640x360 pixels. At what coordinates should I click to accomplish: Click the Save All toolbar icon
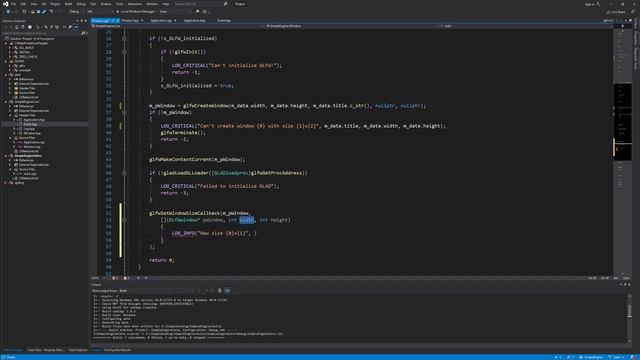[44, 12]
